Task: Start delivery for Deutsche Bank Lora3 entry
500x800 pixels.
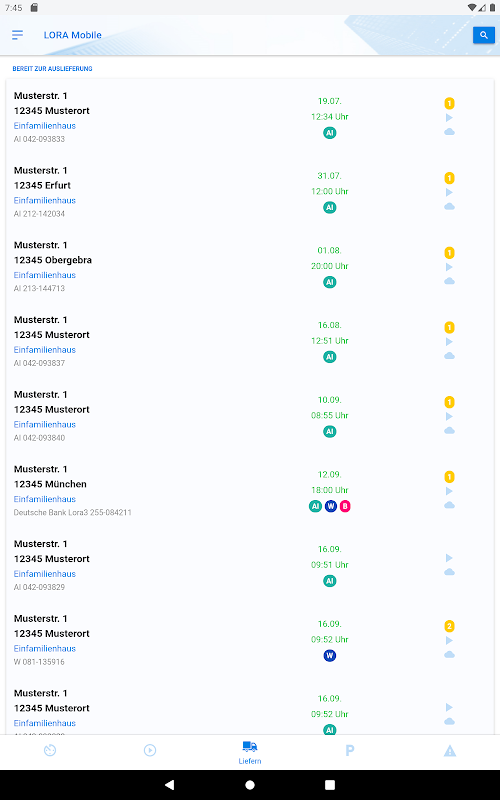Action: coord(449,491)
